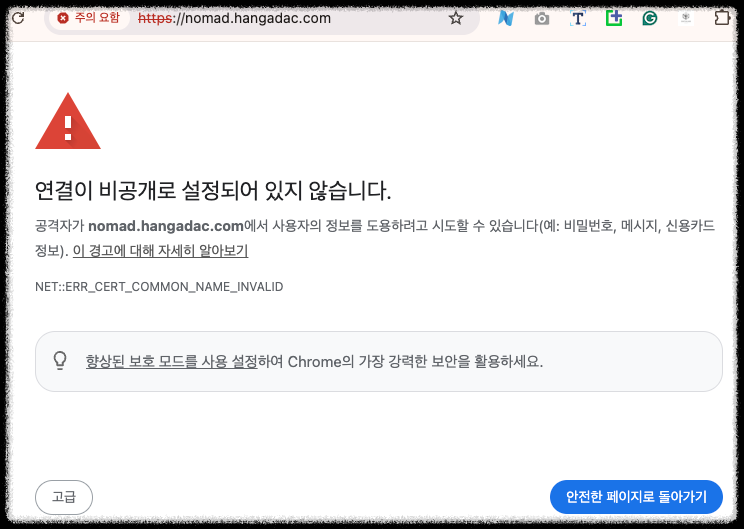The image size is (744, 529).
Task: Open the blue N extension icon
Action: click(x=506, y=19)
